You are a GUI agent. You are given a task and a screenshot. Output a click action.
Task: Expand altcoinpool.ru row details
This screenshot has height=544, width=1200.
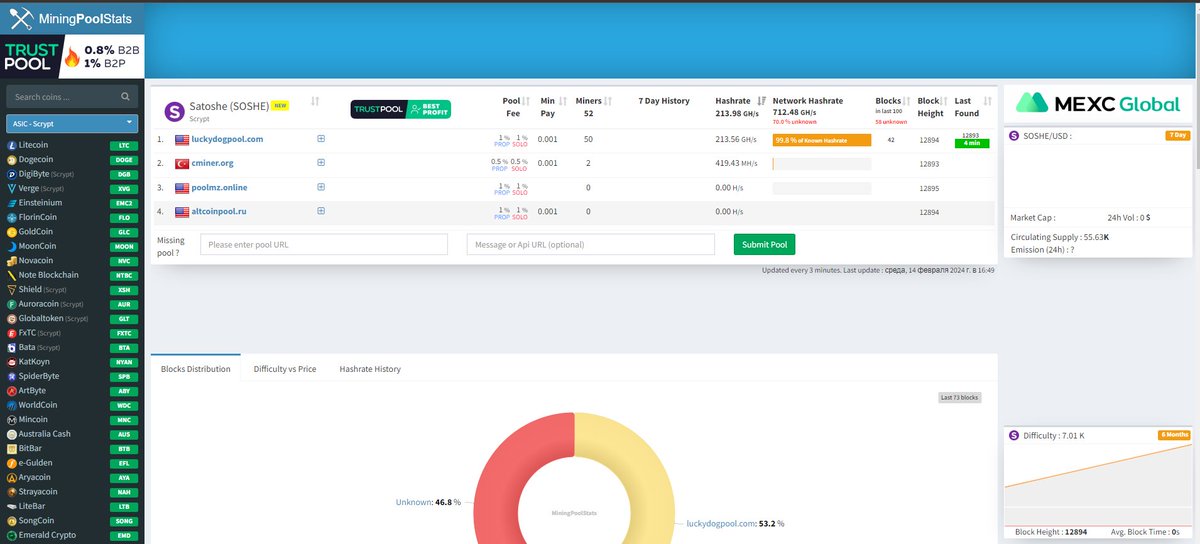pos(321,211)
